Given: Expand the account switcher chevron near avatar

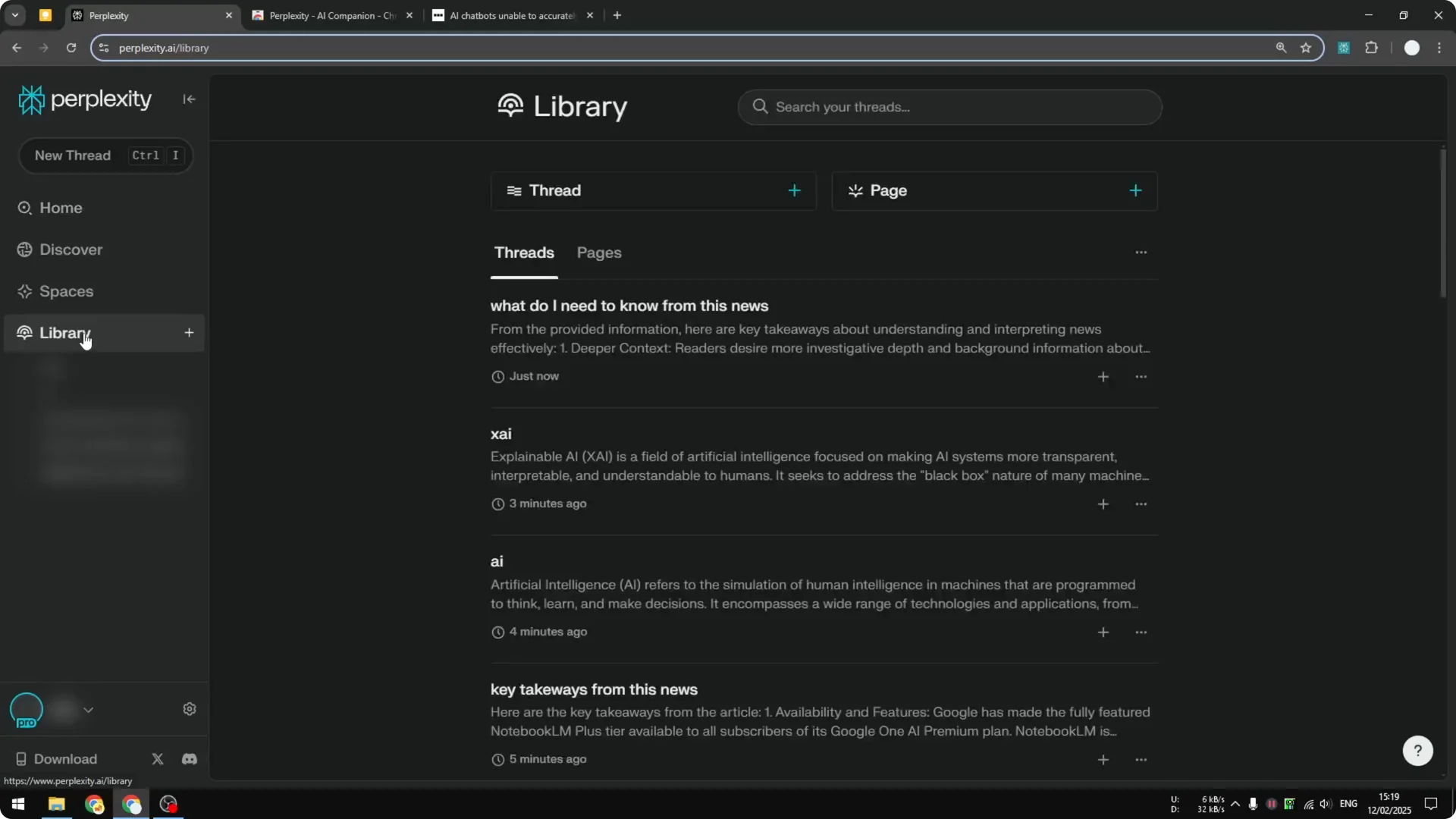Looking at the screenshot, I should point(89,709).
